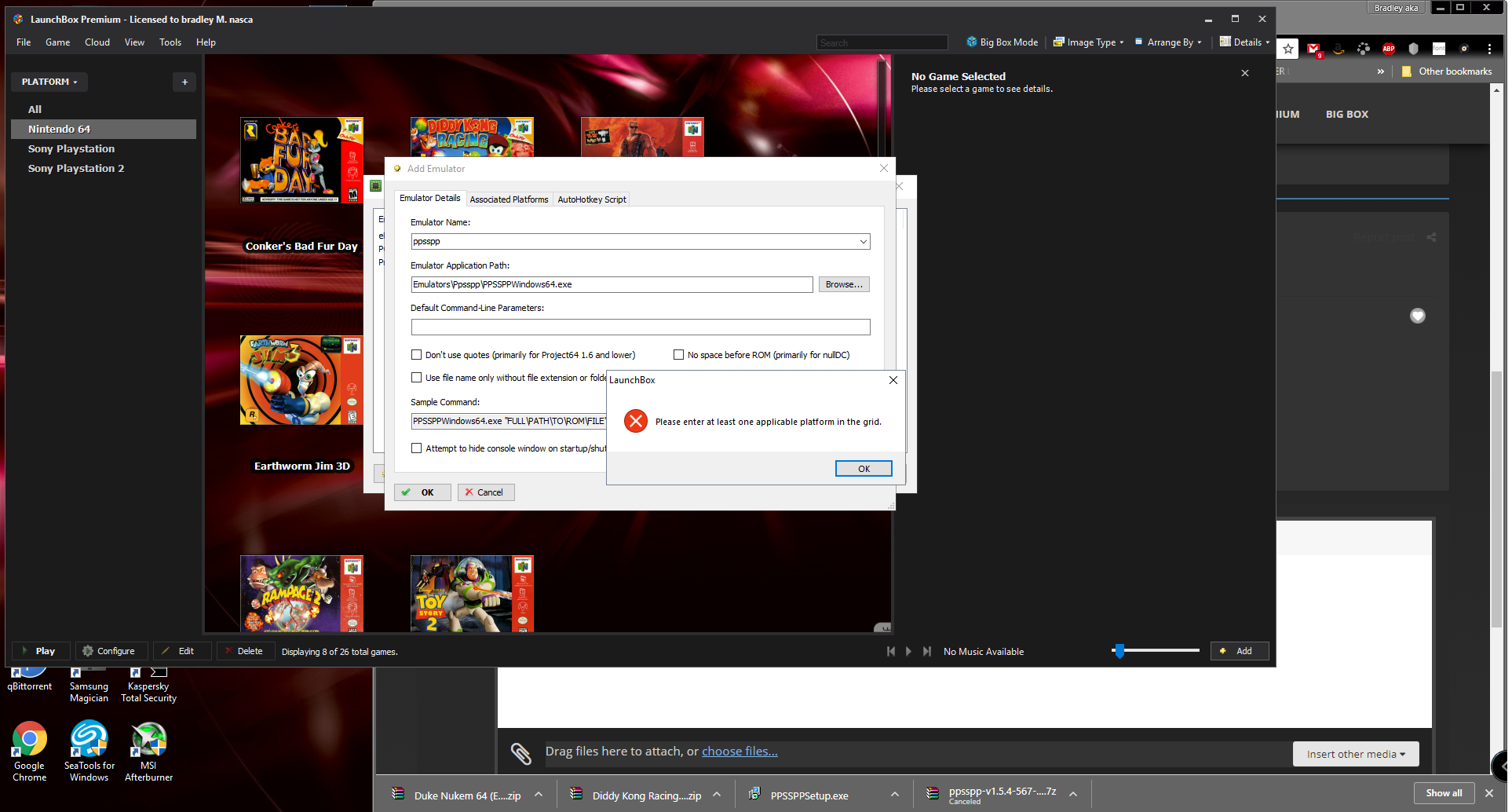Toggle No space before ROM option
This screenshot has height=812, width=1512.
click(681, 356)
